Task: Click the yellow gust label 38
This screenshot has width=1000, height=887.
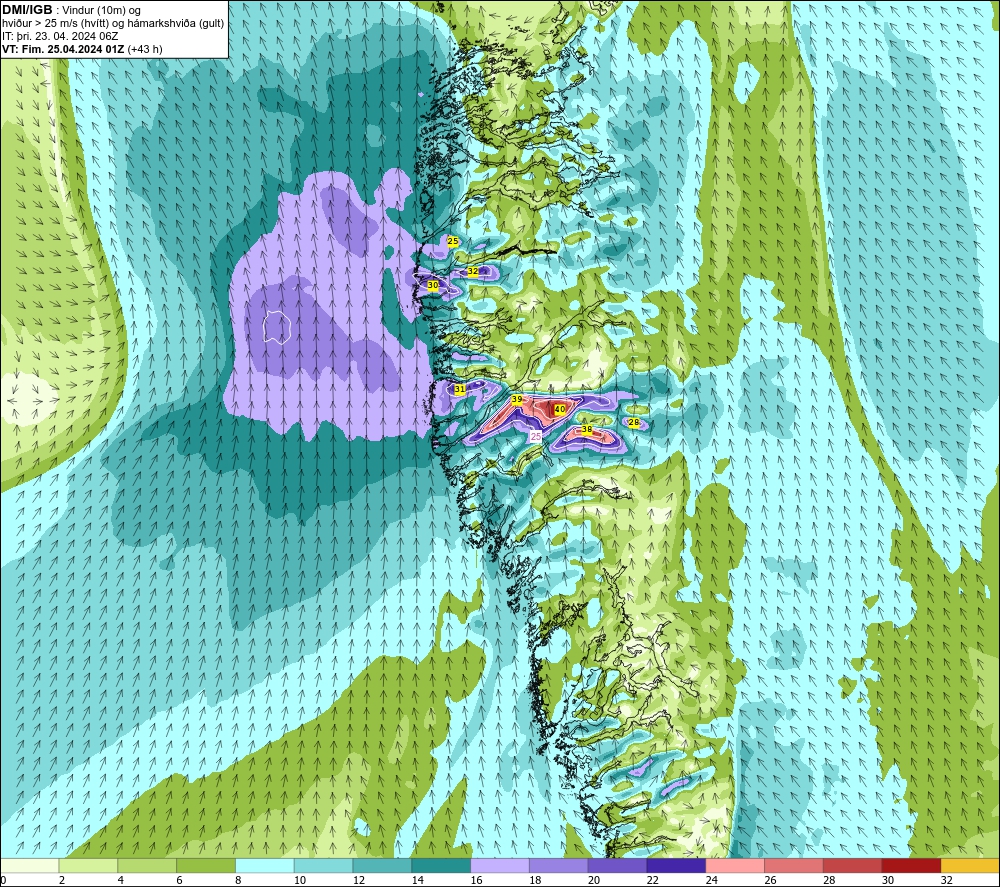Action: coord(587,430)
